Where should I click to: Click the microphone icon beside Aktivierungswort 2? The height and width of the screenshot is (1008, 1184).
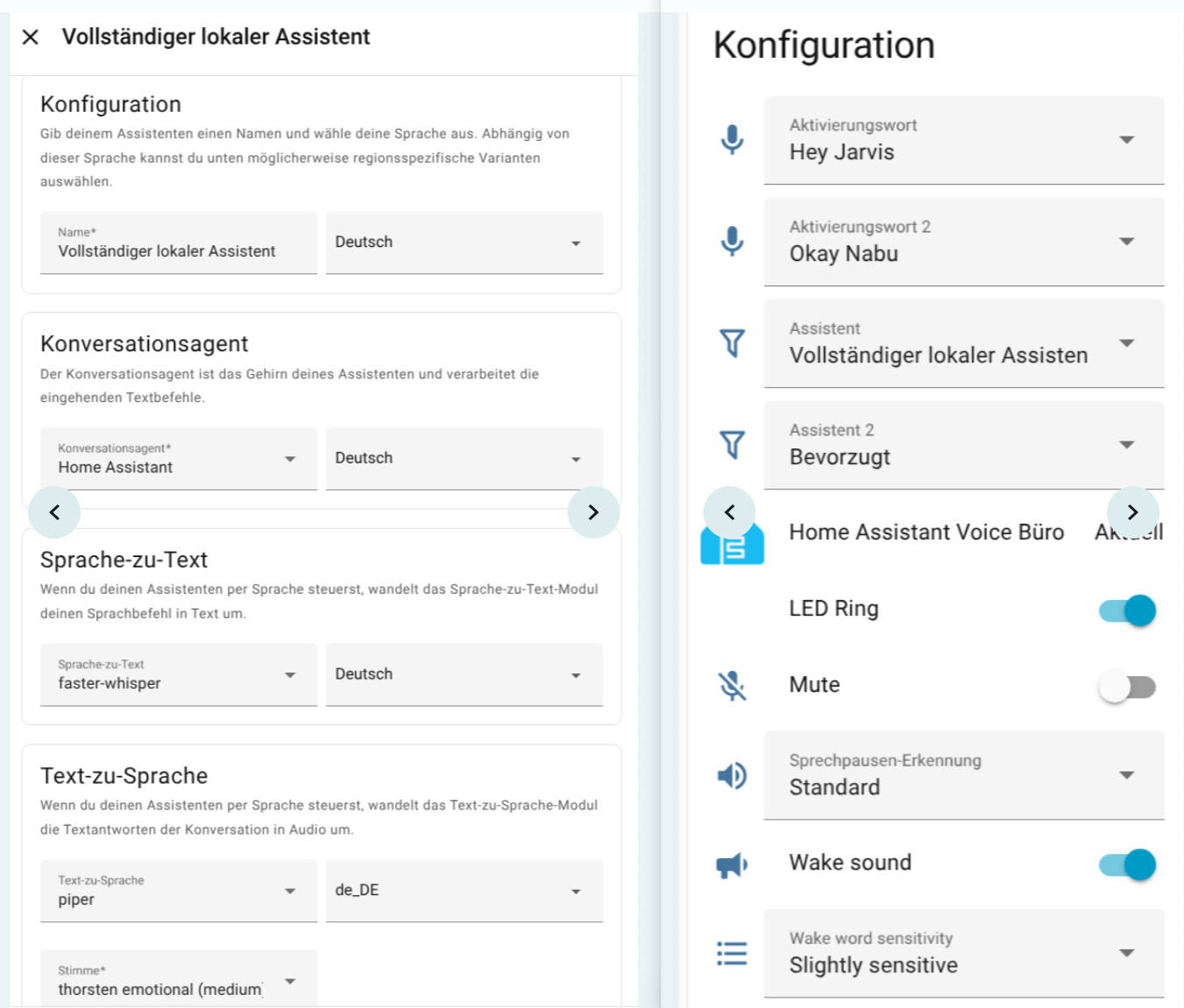pos(732,241)
